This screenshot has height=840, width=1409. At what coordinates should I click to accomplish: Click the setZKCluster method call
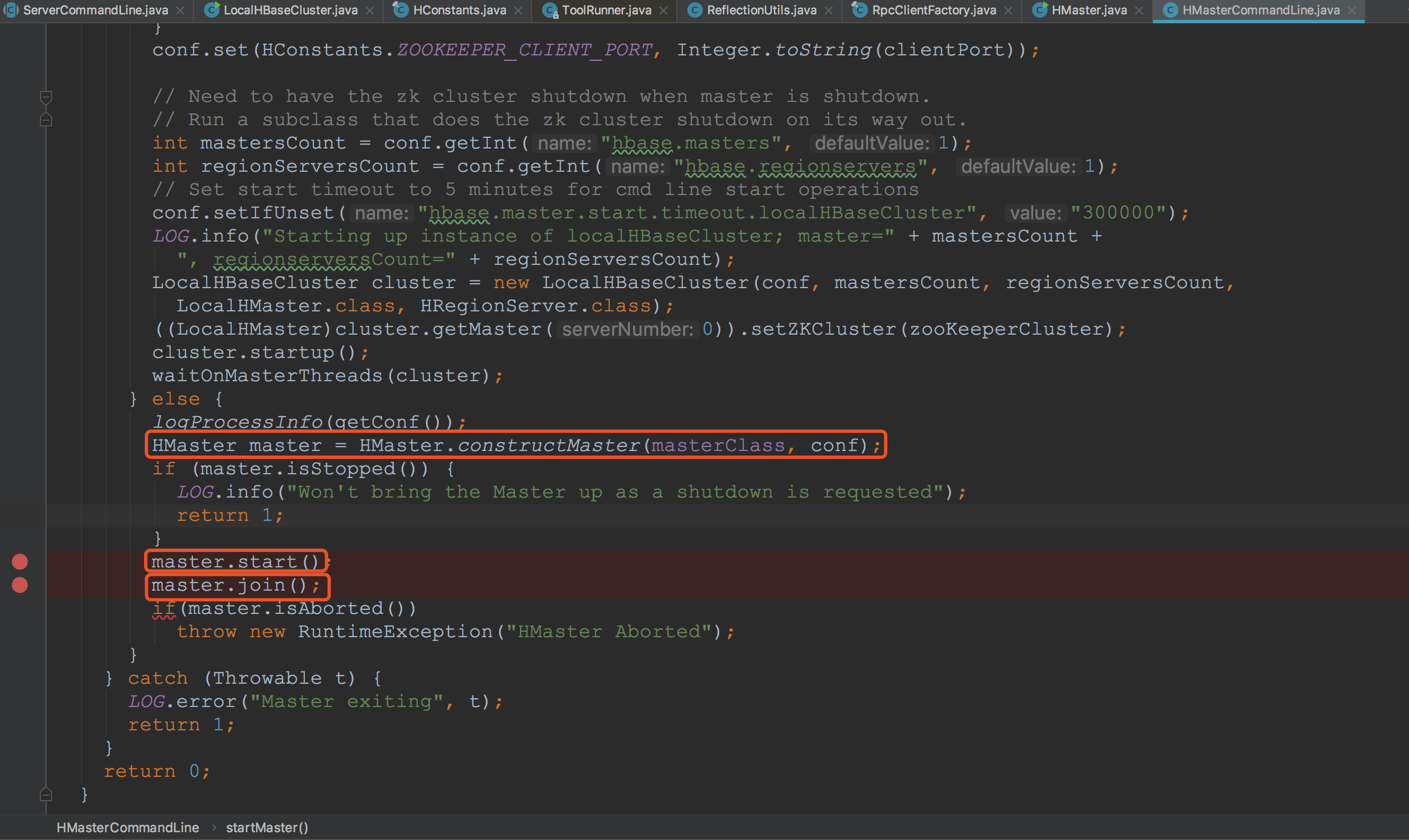[x=823, y=329]
